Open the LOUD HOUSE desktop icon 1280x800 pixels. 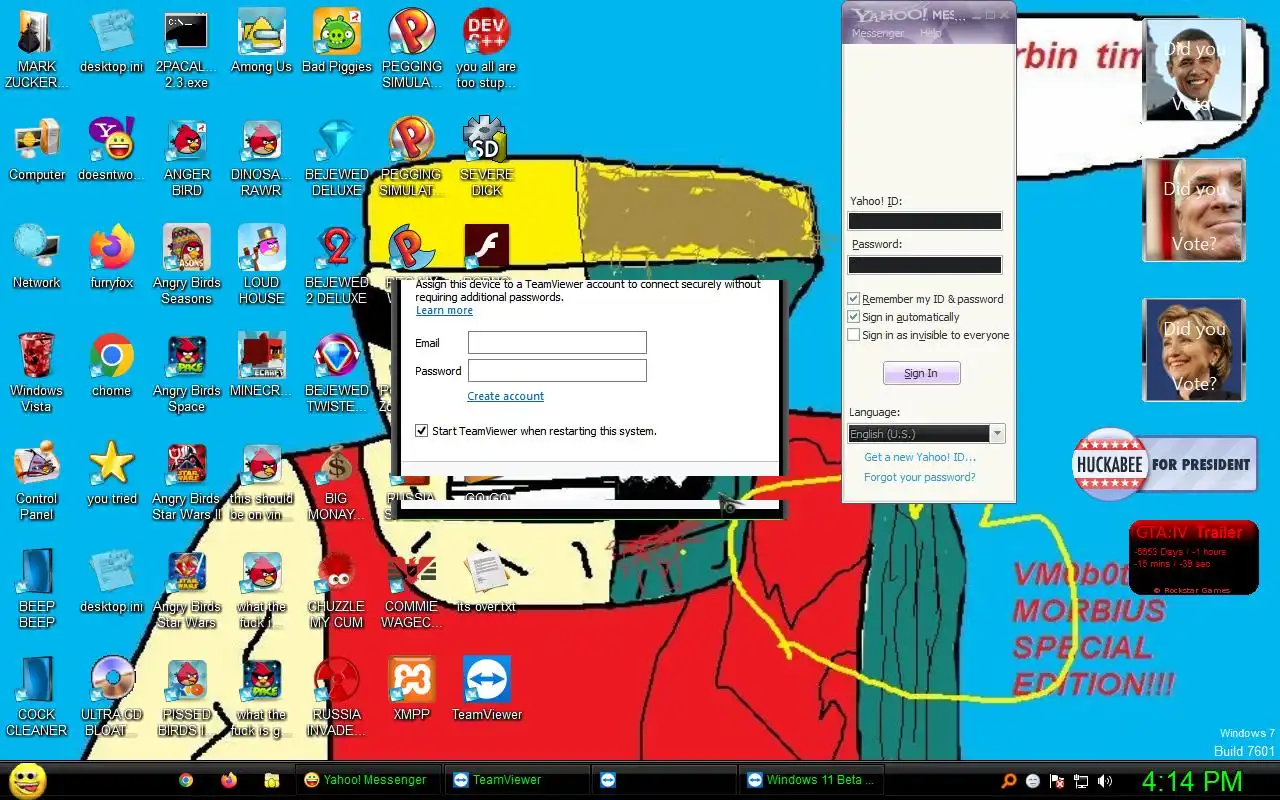click(261, 264)
